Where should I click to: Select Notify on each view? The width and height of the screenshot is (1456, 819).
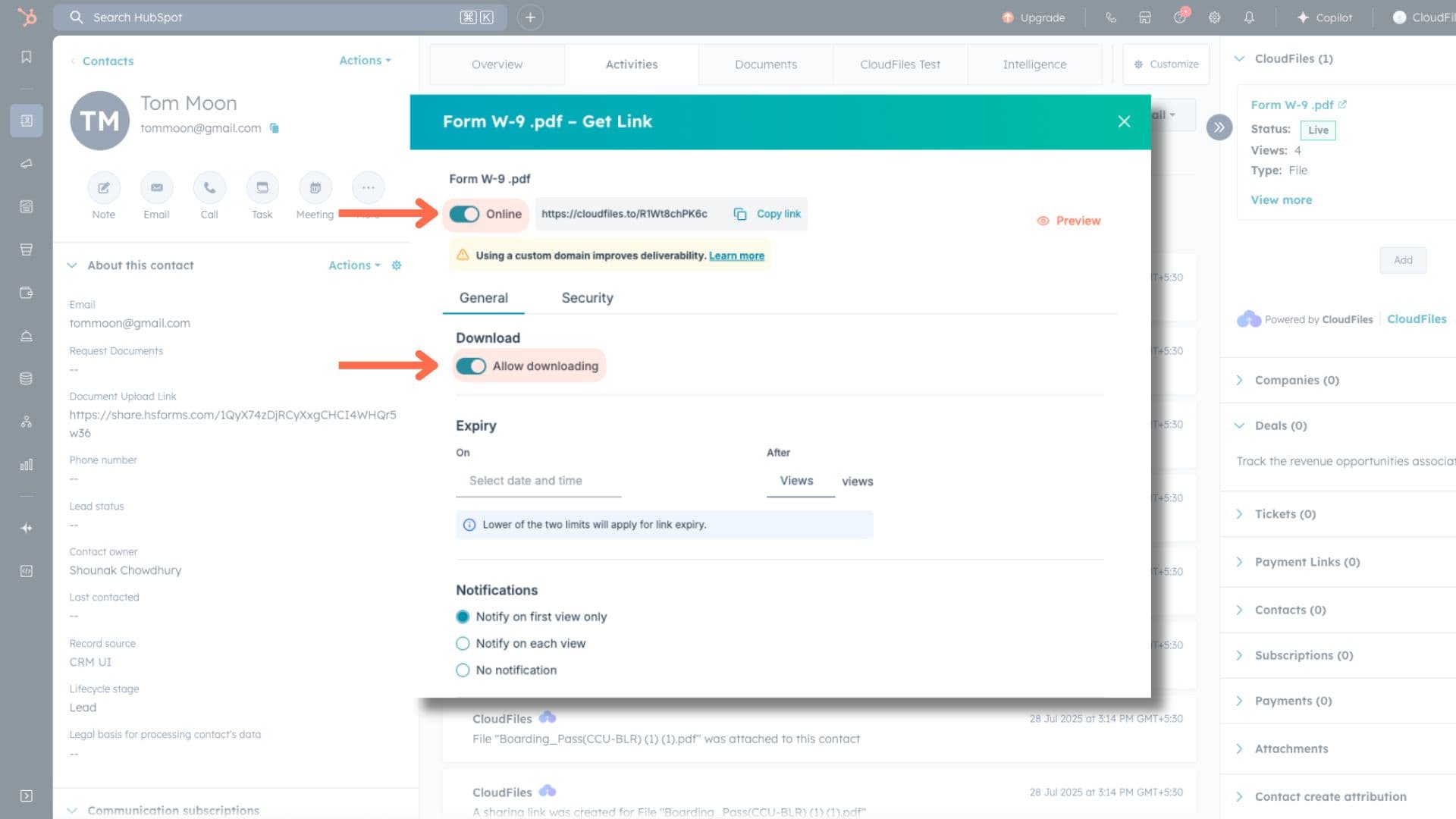[x=463, y=644]
